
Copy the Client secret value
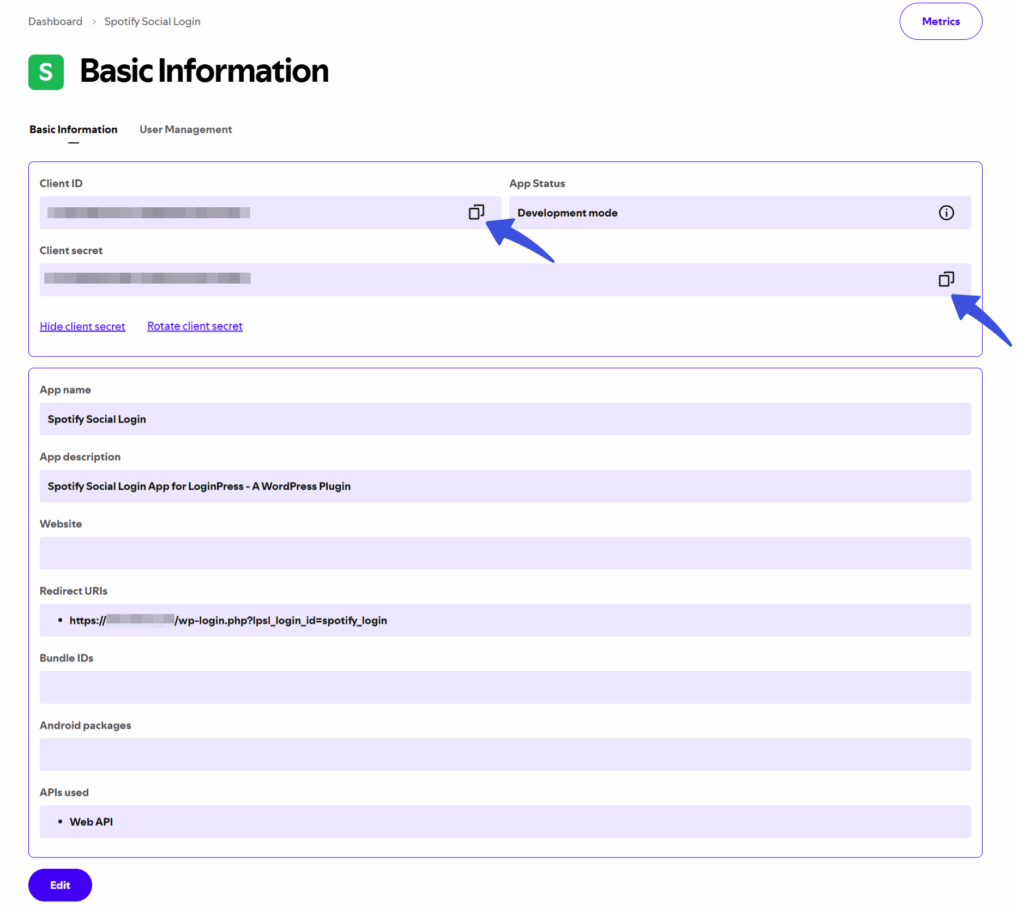pos(946,279)
